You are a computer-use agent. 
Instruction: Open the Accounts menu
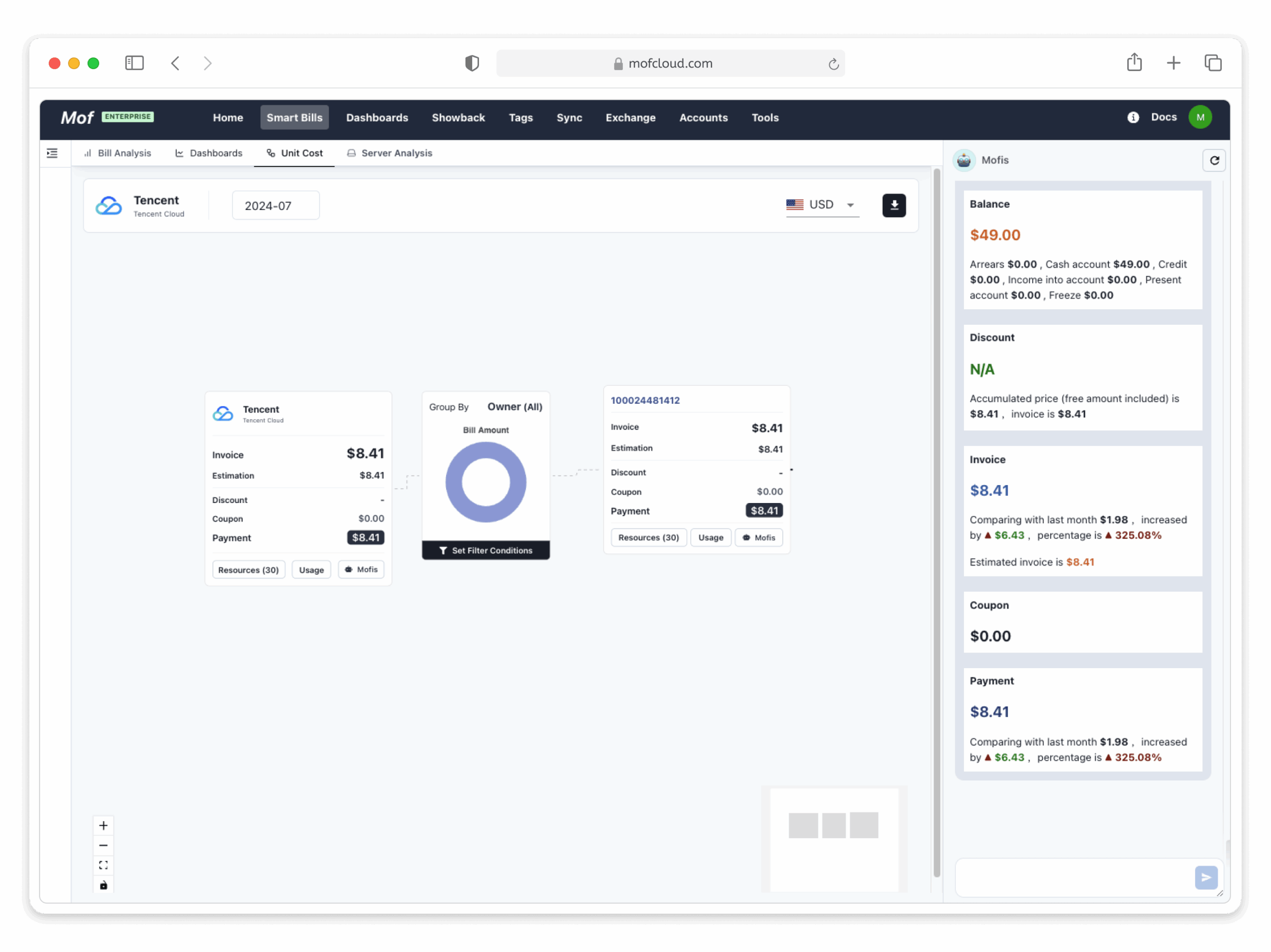[x=703, y=118]
